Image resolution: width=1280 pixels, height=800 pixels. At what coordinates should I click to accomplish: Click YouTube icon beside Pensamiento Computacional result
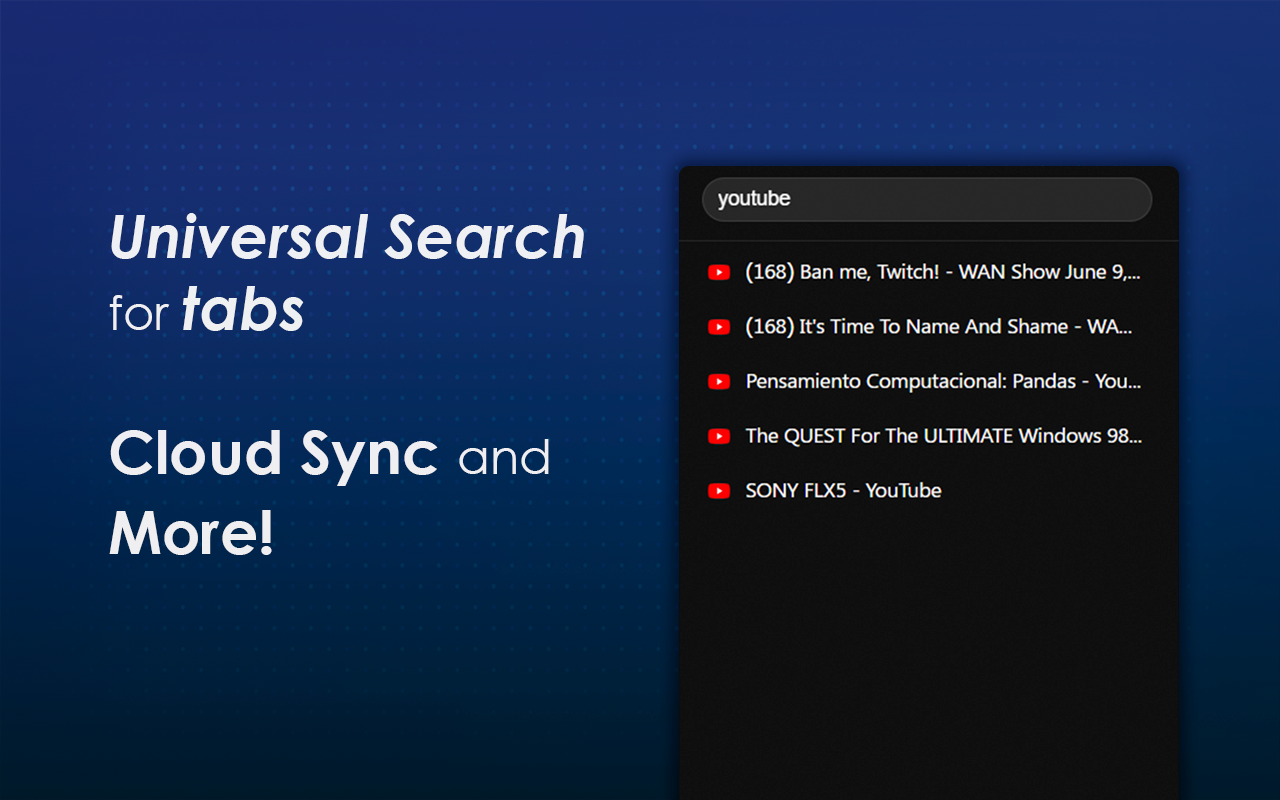pyautogui.click(x=718, y=381)
